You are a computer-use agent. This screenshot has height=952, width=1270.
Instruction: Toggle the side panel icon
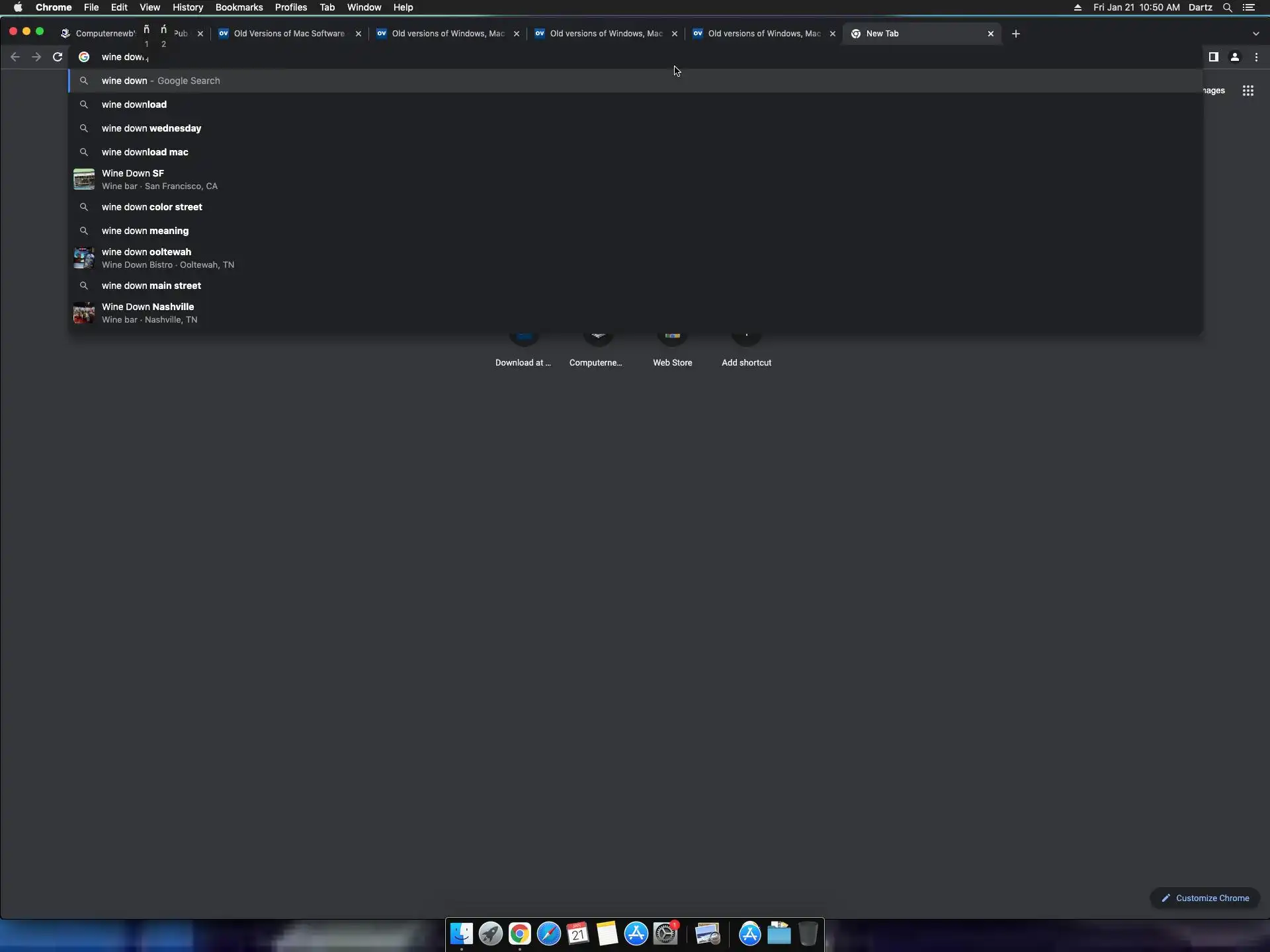tap(1213, 57)
